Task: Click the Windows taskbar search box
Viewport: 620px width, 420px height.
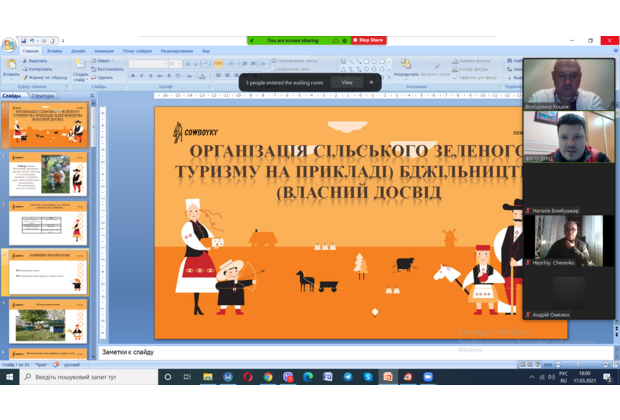Action: tap(89, 377)
